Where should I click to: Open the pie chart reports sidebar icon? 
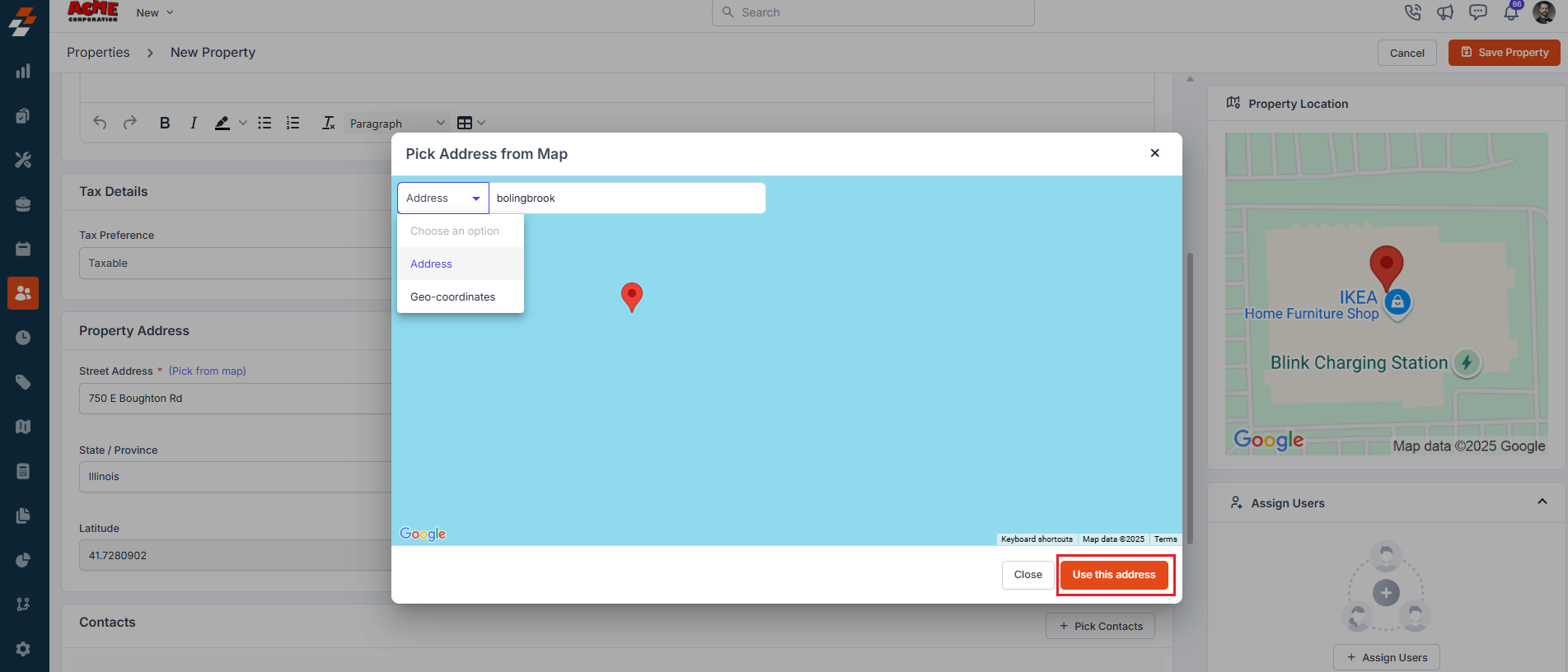point(23,560)
